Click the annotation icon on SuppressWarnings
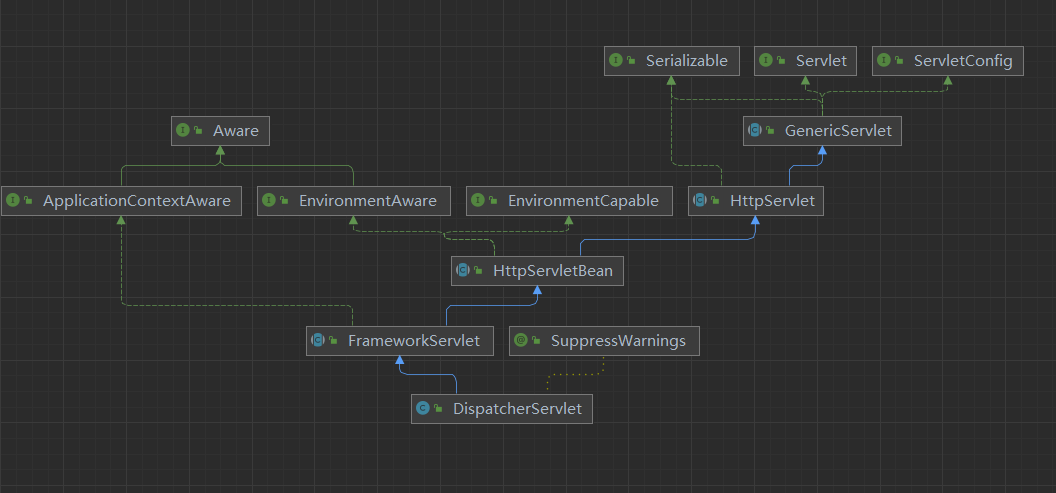Viewport: 1056px width, 493px height. pos(520,341)
